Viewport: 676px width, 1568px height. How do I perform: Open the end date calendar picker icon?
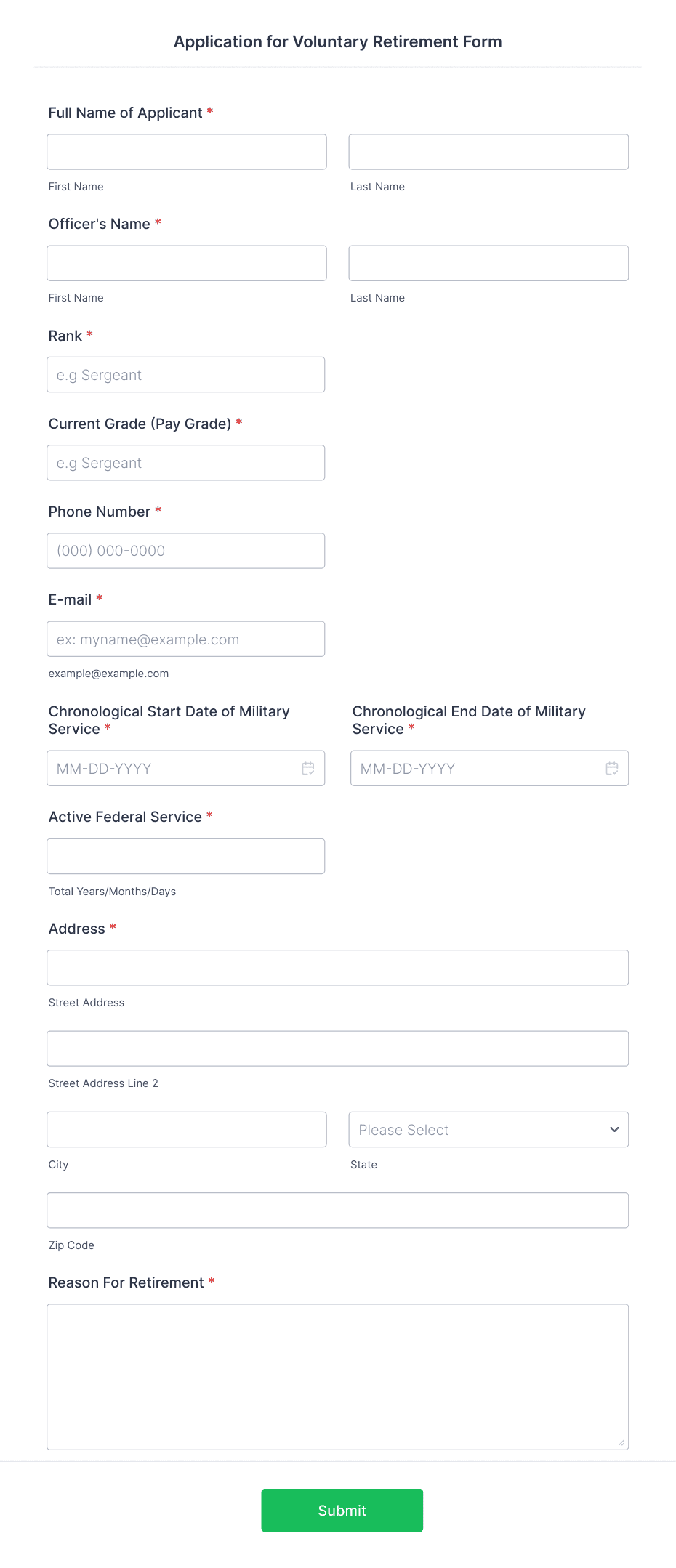tap(612, 768)
